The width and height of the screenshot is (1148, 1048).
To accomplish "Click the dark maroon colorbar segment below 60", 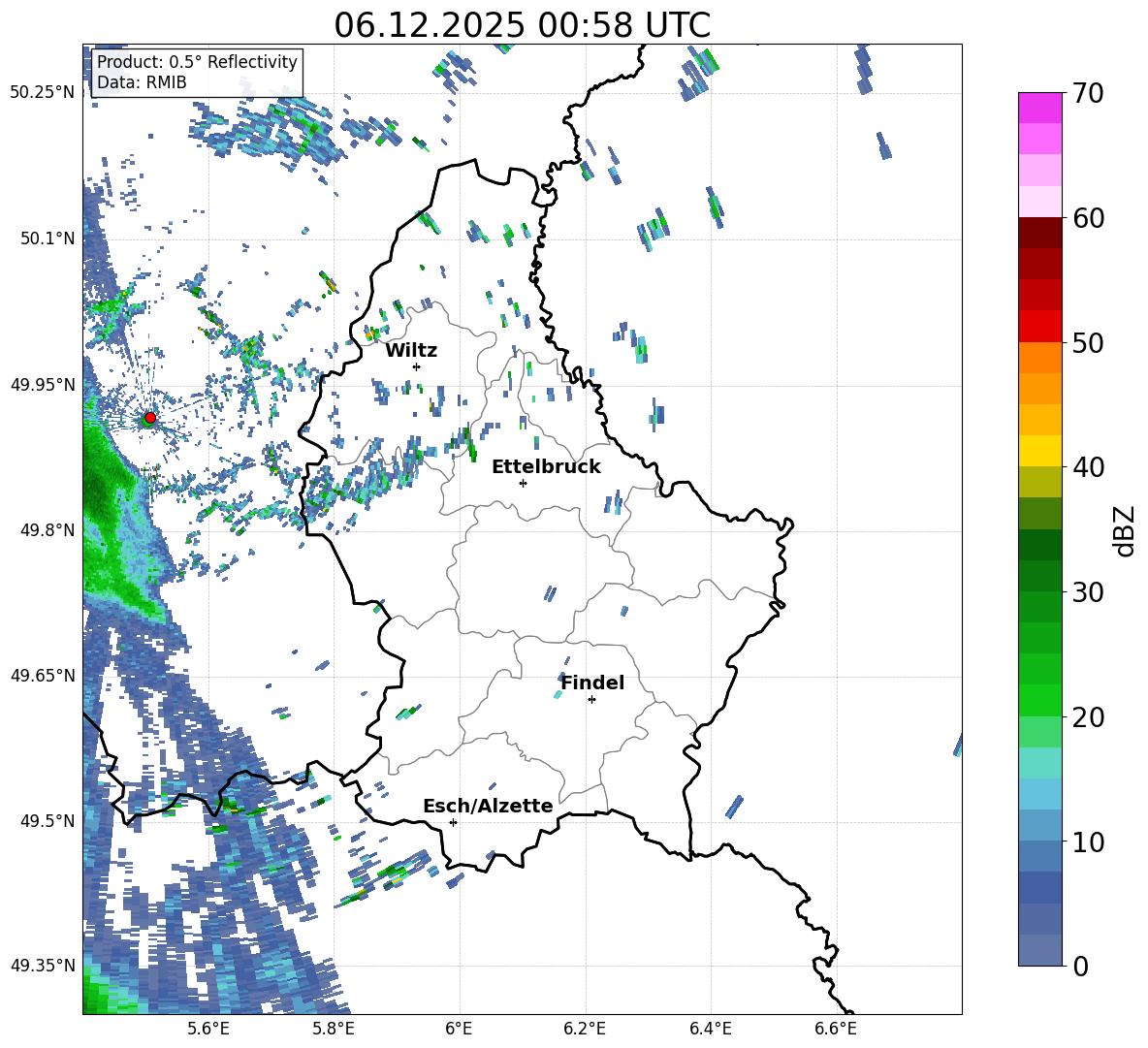I will 1039,234.
